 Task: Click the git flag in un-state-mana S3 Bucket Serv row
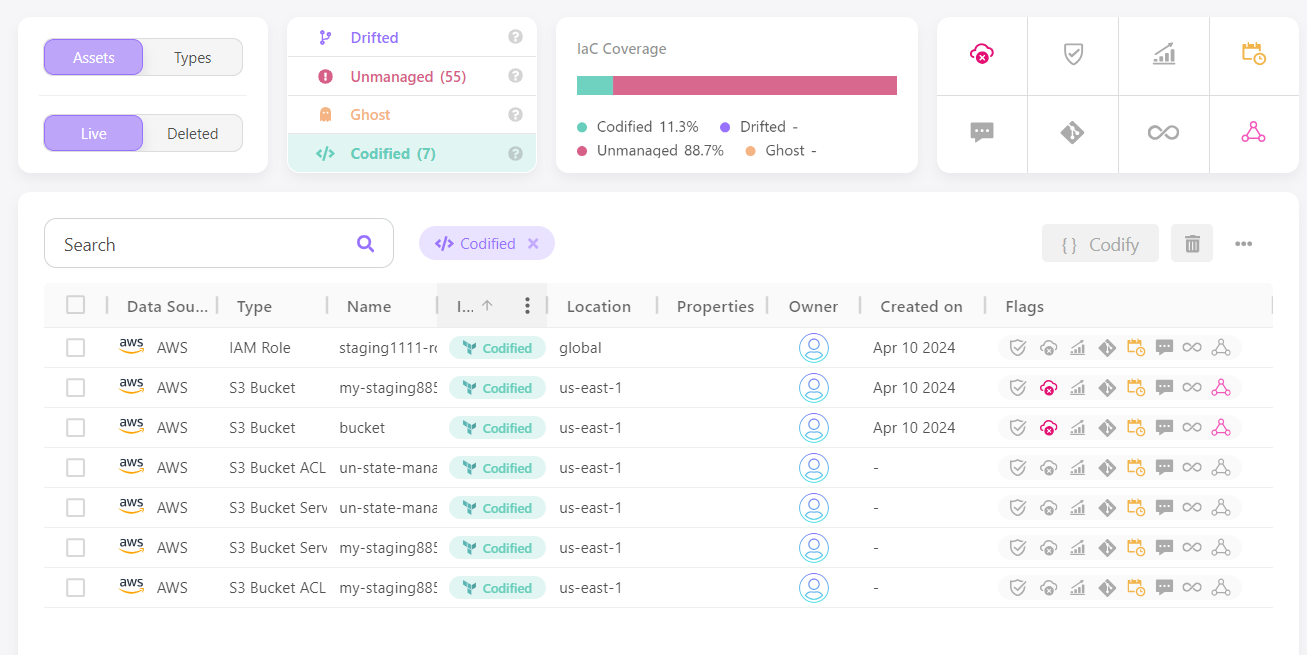[1107, 508]
